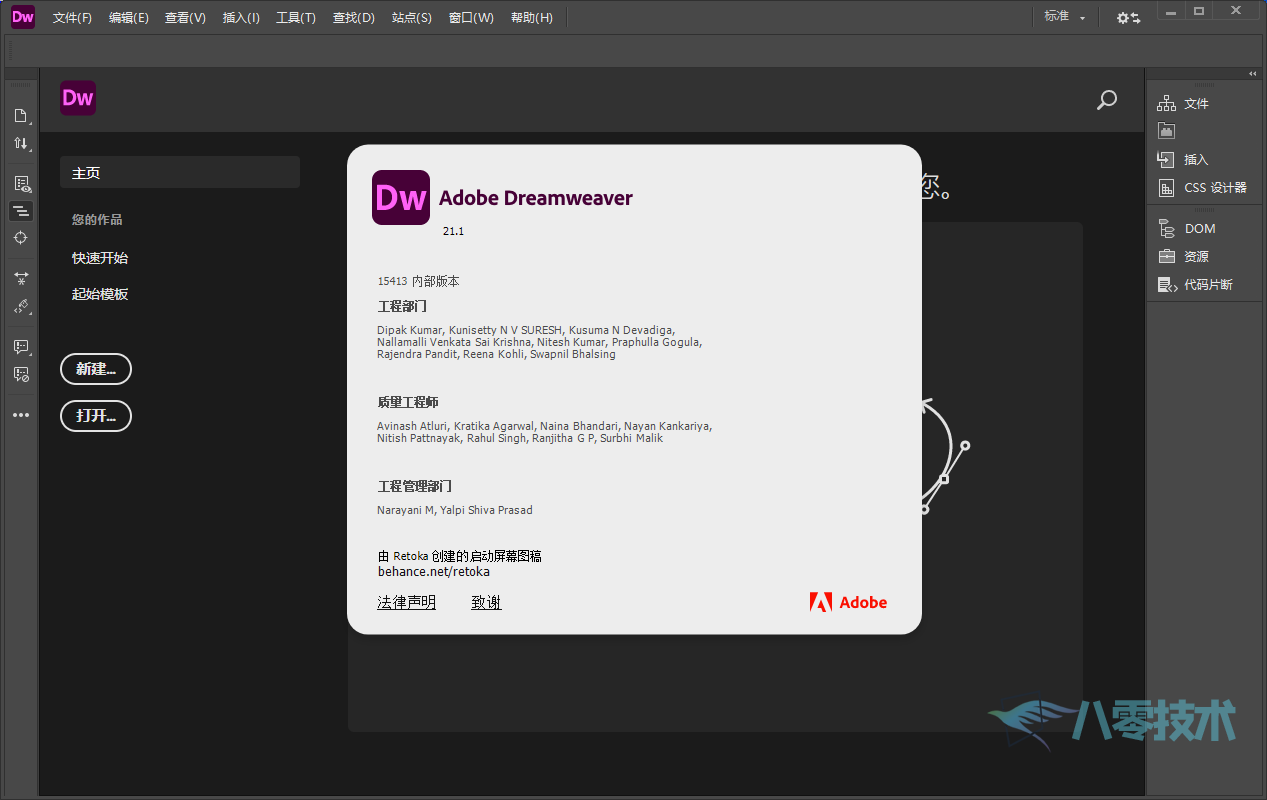
Task: Click the Narayani M, Yalpi Shiva Prasad line
Action: point(455,510)
